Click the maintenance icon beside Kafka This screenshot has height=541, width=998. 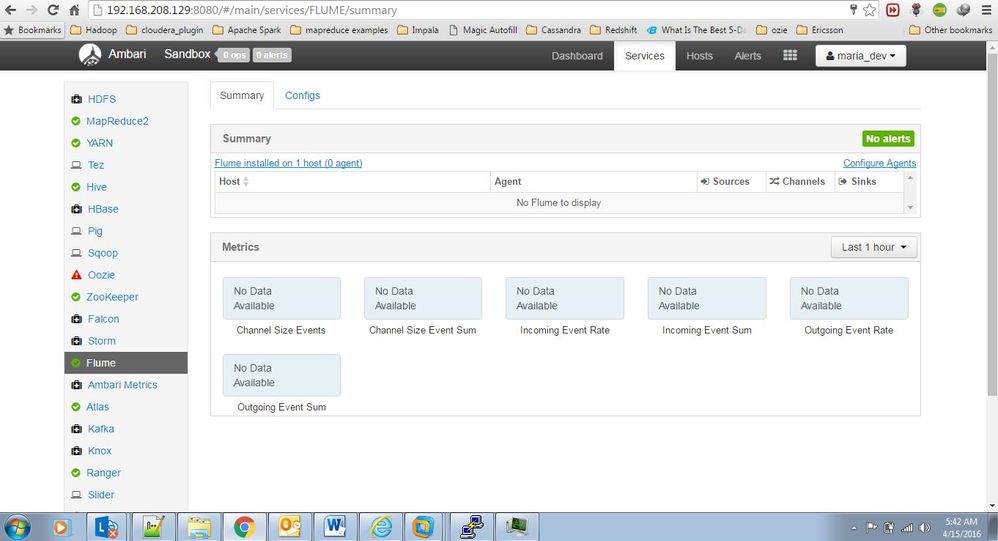click(x=76, y=429)
